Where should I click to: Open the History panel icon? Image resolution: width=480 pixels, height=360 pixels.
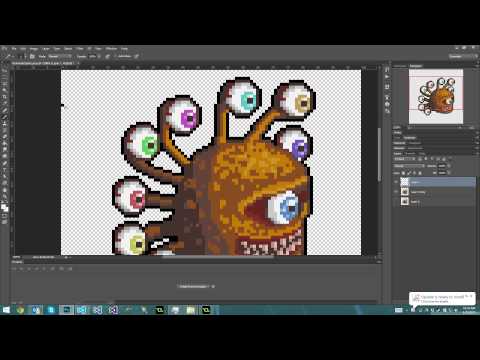pyautogui.click(x=387, y=69)
